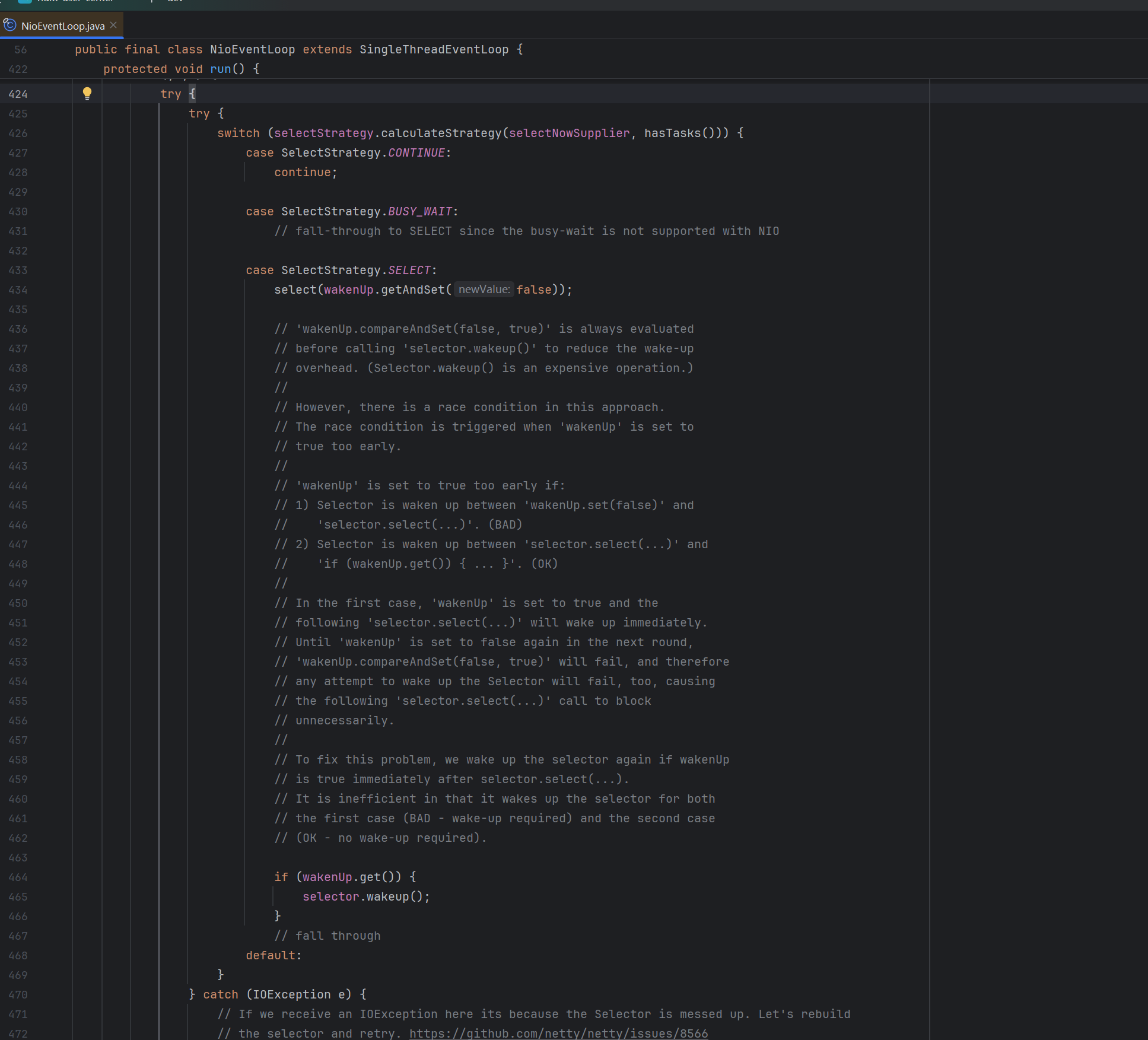Click 'IOException' type on line 470

292,994
